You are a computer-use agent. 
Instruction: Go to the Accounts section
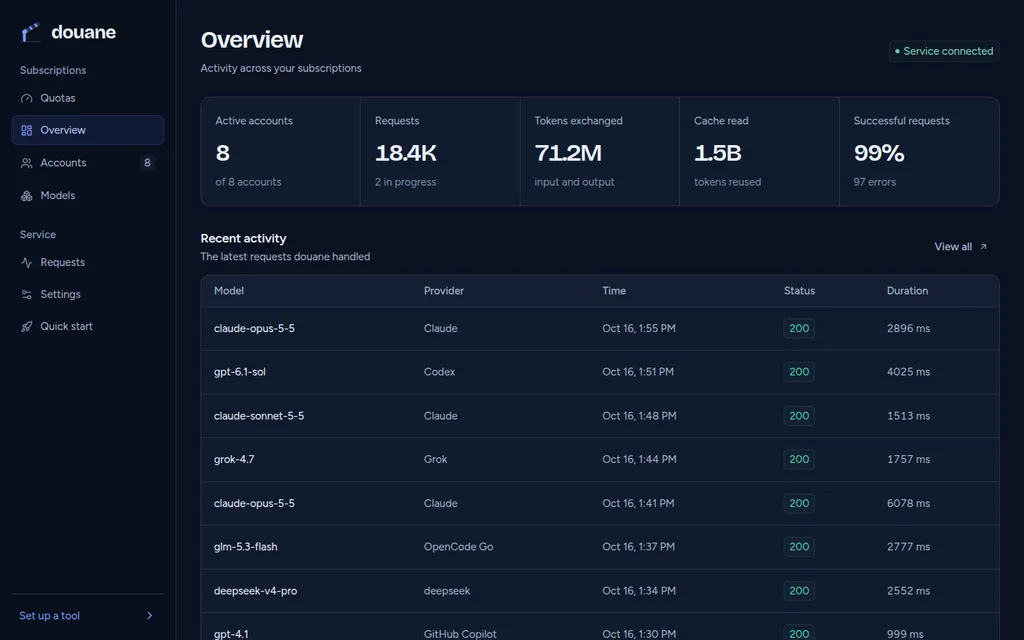point(88,163)
